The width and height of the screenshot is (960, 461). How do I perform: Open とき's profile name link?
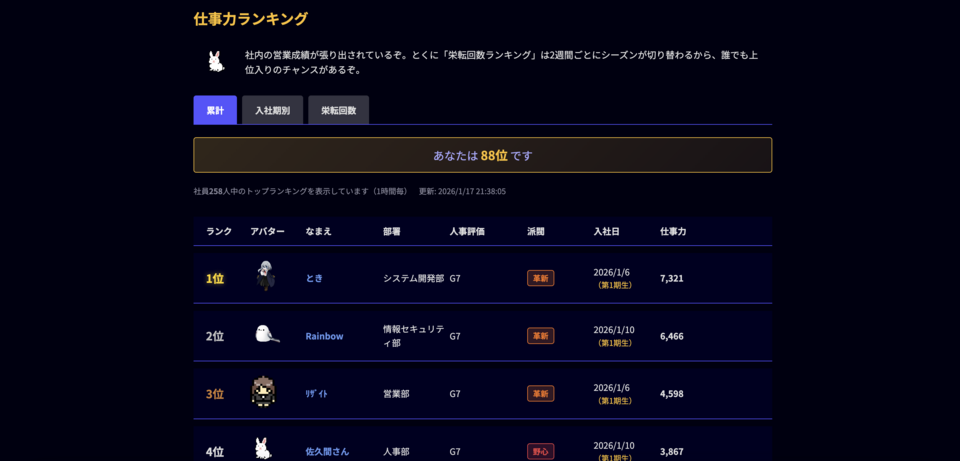tap(314, 278)
